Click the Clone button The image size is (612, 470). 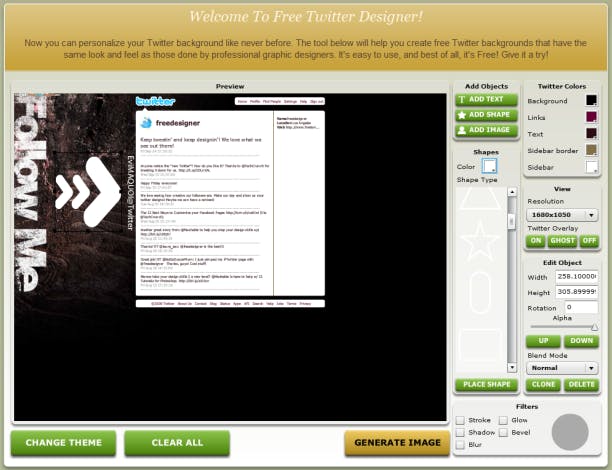543,385
